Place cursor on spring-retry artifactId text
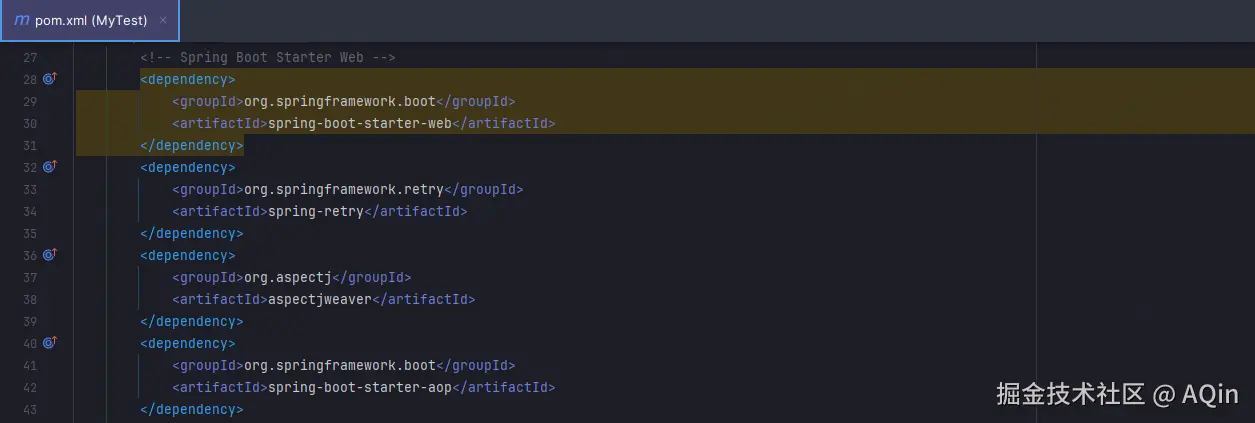 [x=315, y=212]
